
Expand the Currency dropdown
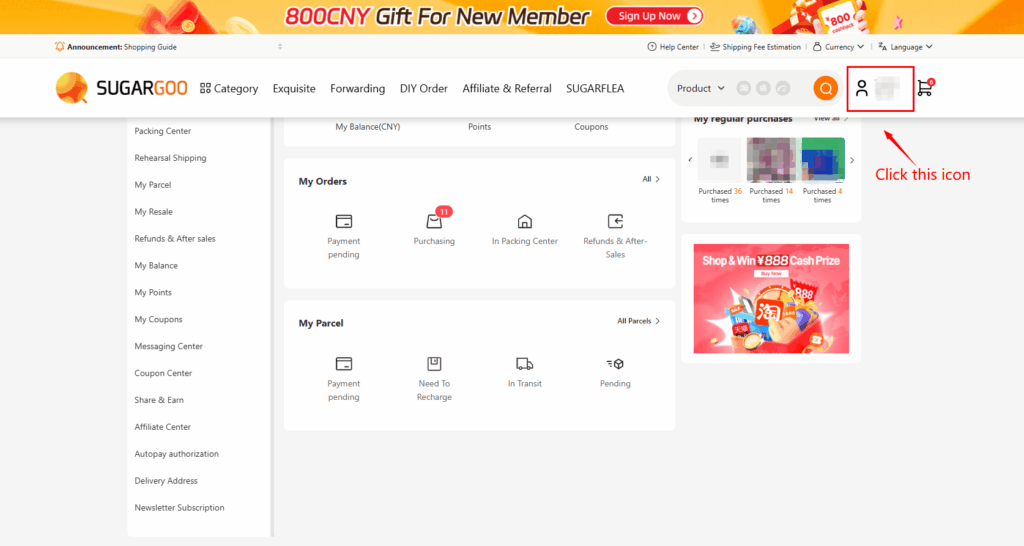tap(839, 47)
